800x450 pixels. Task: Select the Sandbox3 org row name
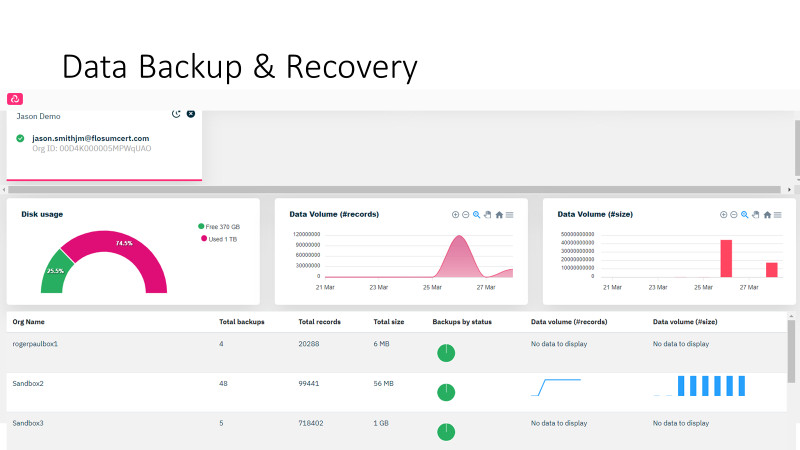(x=28, y=423)
